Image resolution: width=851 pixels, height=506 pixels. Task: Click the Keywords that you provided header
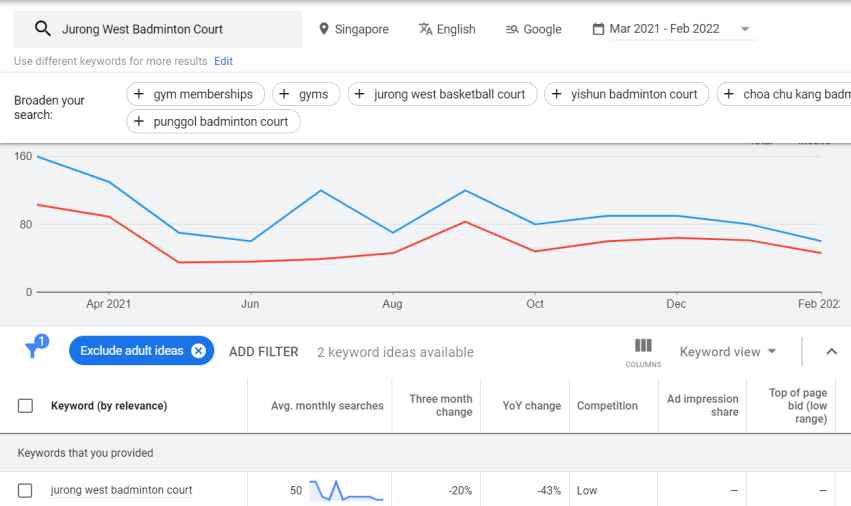pyautogui.click(x=85, y=453)
